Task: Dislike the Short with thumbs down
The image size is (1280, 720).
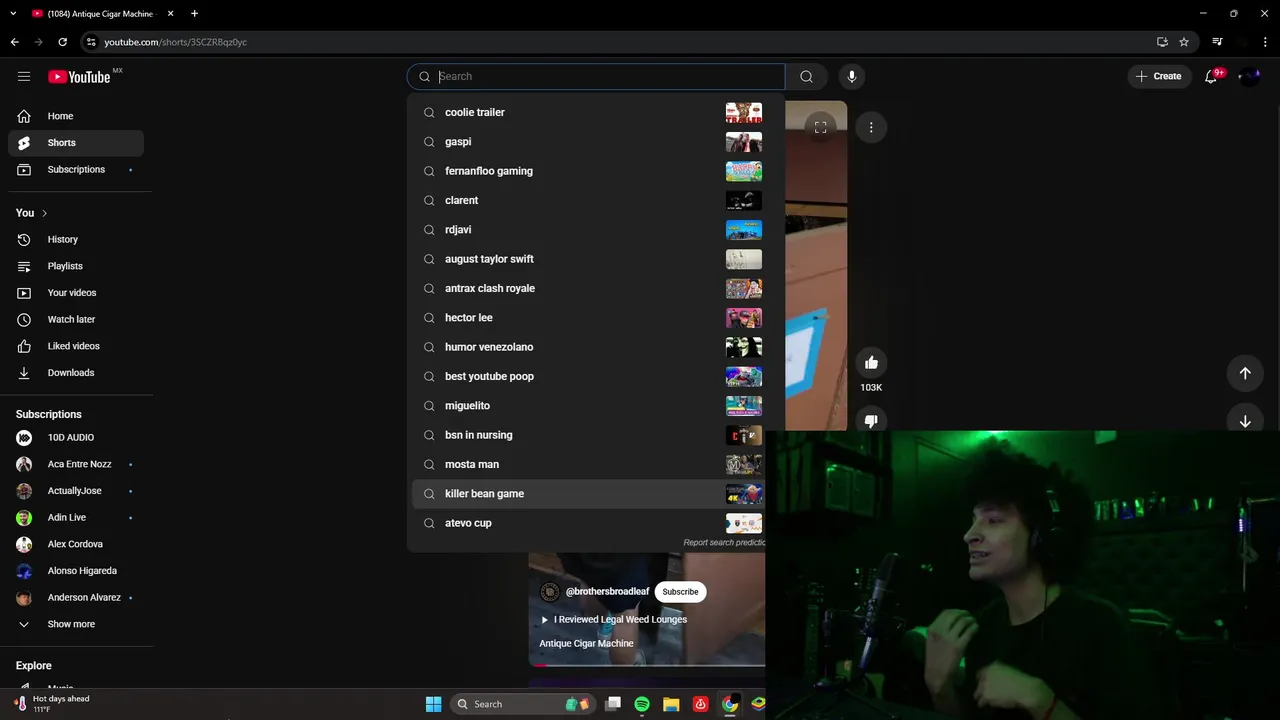Action: coord(871,421)
